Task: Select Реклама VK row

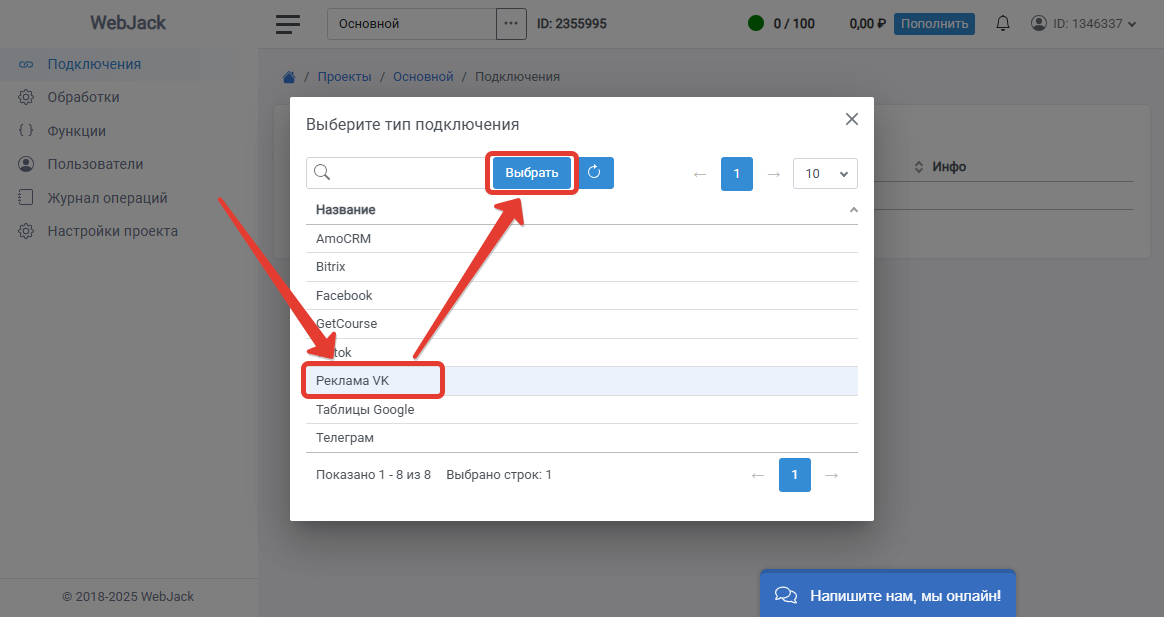Action: click(x=582, y=381)
